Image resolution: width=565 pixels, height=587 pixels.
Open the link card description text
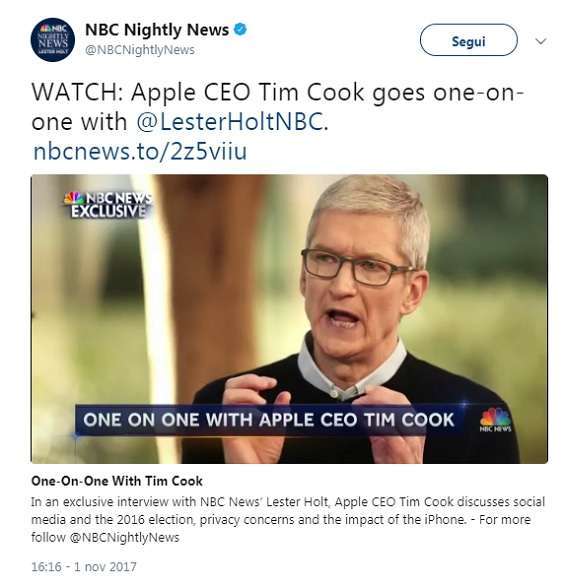(288, 519)
